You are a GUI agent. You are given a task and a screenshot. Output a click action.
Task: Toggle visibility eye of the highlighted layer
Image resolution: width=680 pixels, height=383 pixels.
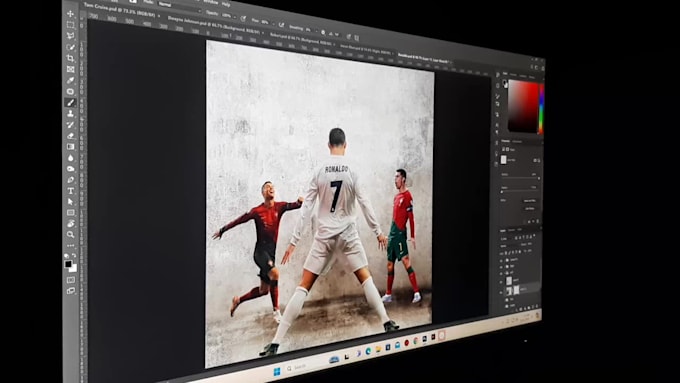click(x=501, y=292)
